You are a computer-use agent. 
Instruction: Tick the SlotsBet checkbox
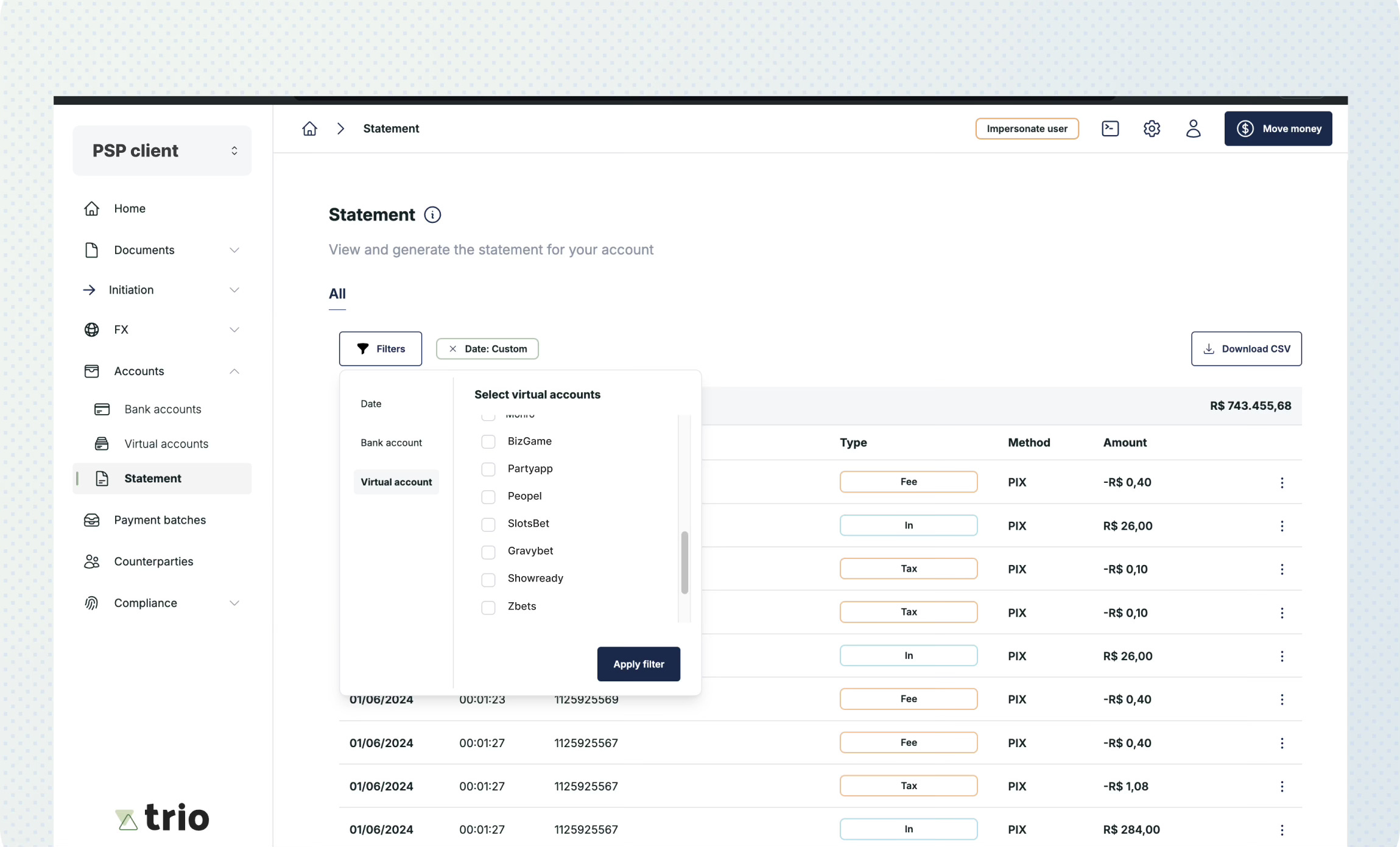click(488, 524)
